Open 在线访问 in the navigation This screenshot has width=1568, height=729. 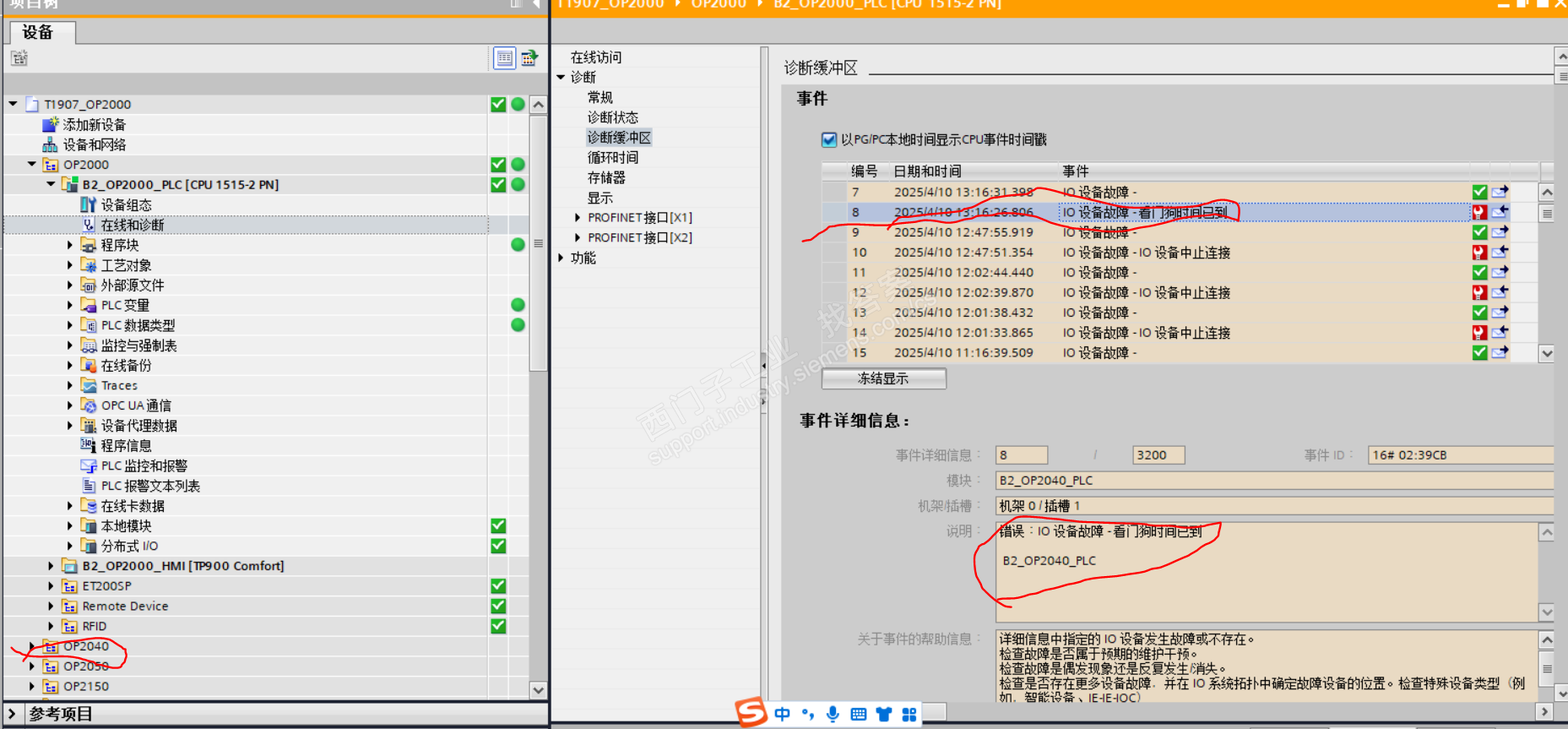(x=596, y=57)
